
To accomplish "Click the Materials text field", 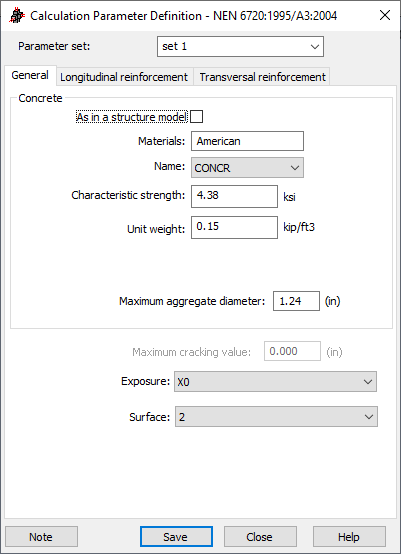I will pyautogui.click(x=247, y=141).
